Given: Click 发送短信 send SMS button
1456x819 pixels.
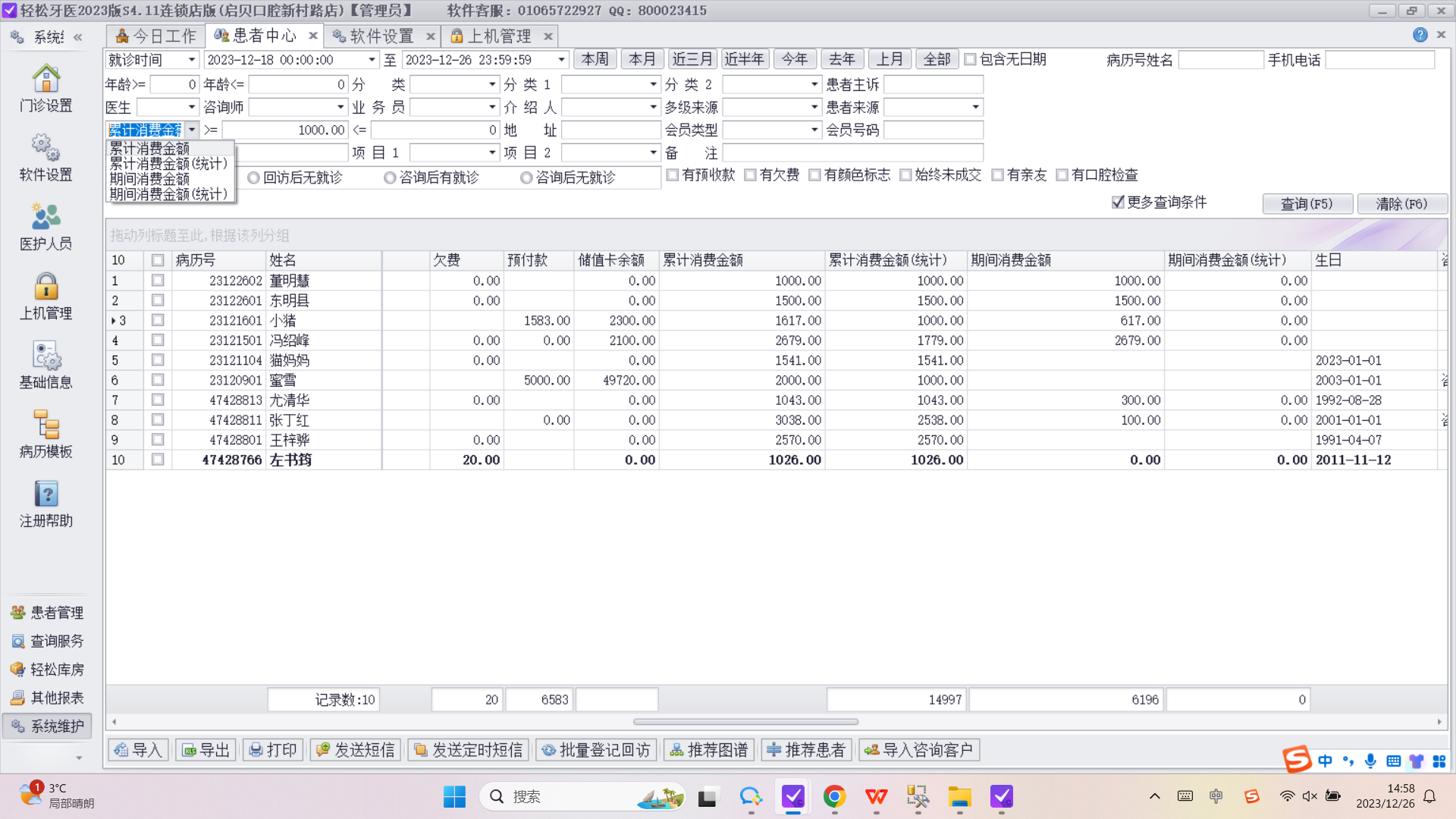Looking at the screenshot, I should (x=355, y=750).
